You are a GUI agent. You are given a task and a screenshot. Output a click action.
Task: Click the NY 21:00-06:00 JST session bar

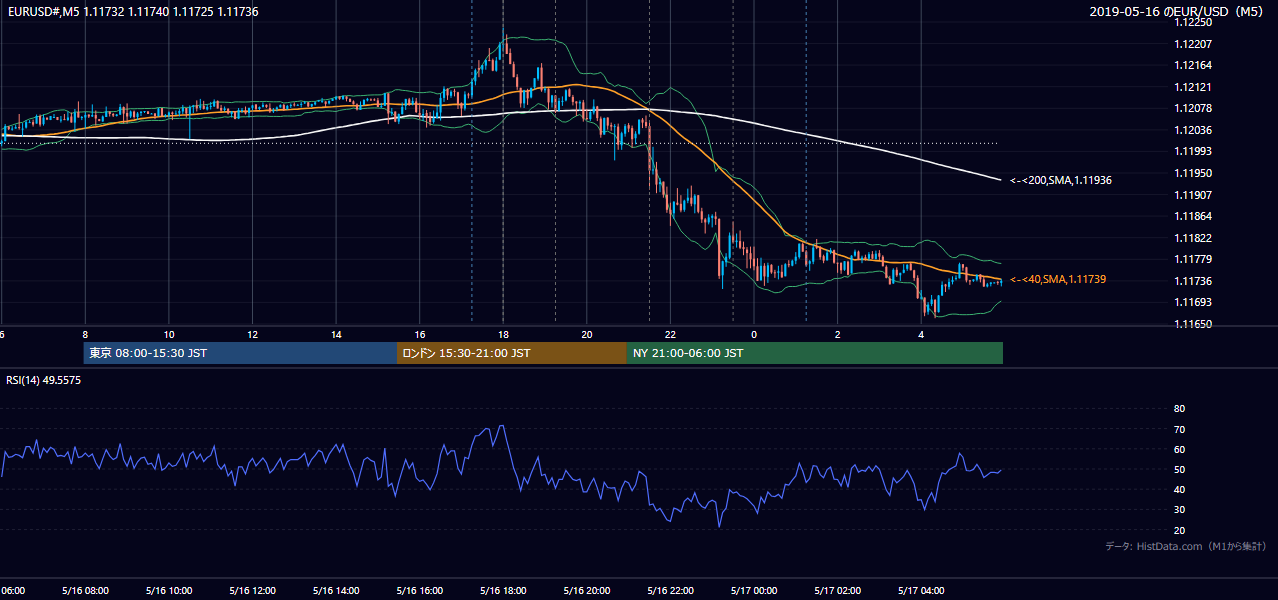pyautogui.click(x=815, y=353)
